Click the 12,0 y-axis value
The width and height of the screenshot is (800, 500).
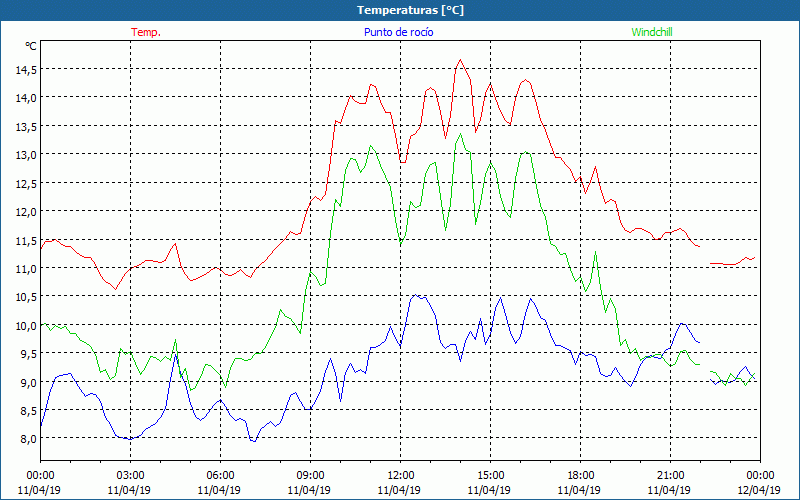[x=26, y=212]
